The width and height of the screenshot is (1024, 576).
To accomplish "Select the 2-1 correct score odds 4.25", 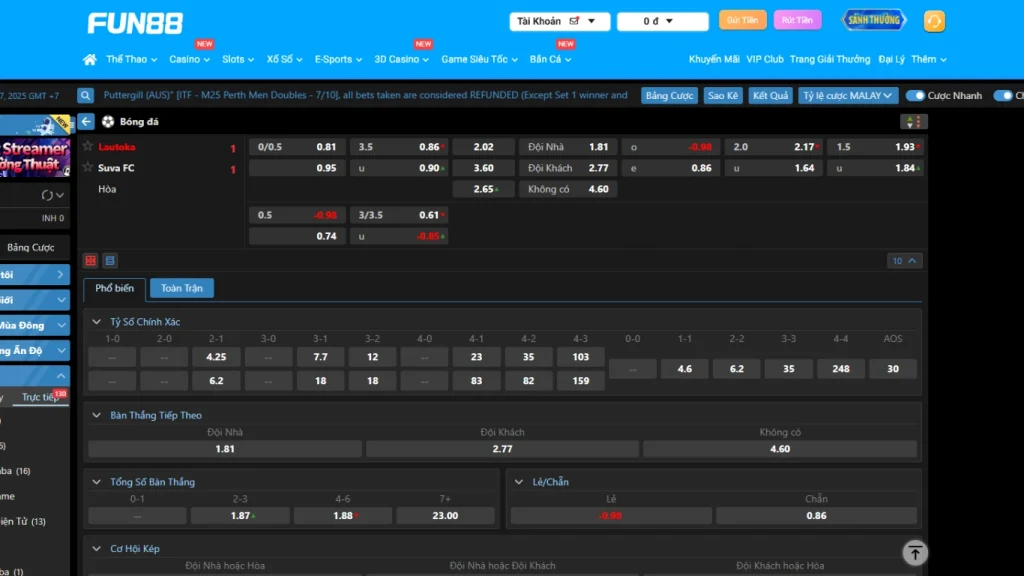I will [216, 357].
